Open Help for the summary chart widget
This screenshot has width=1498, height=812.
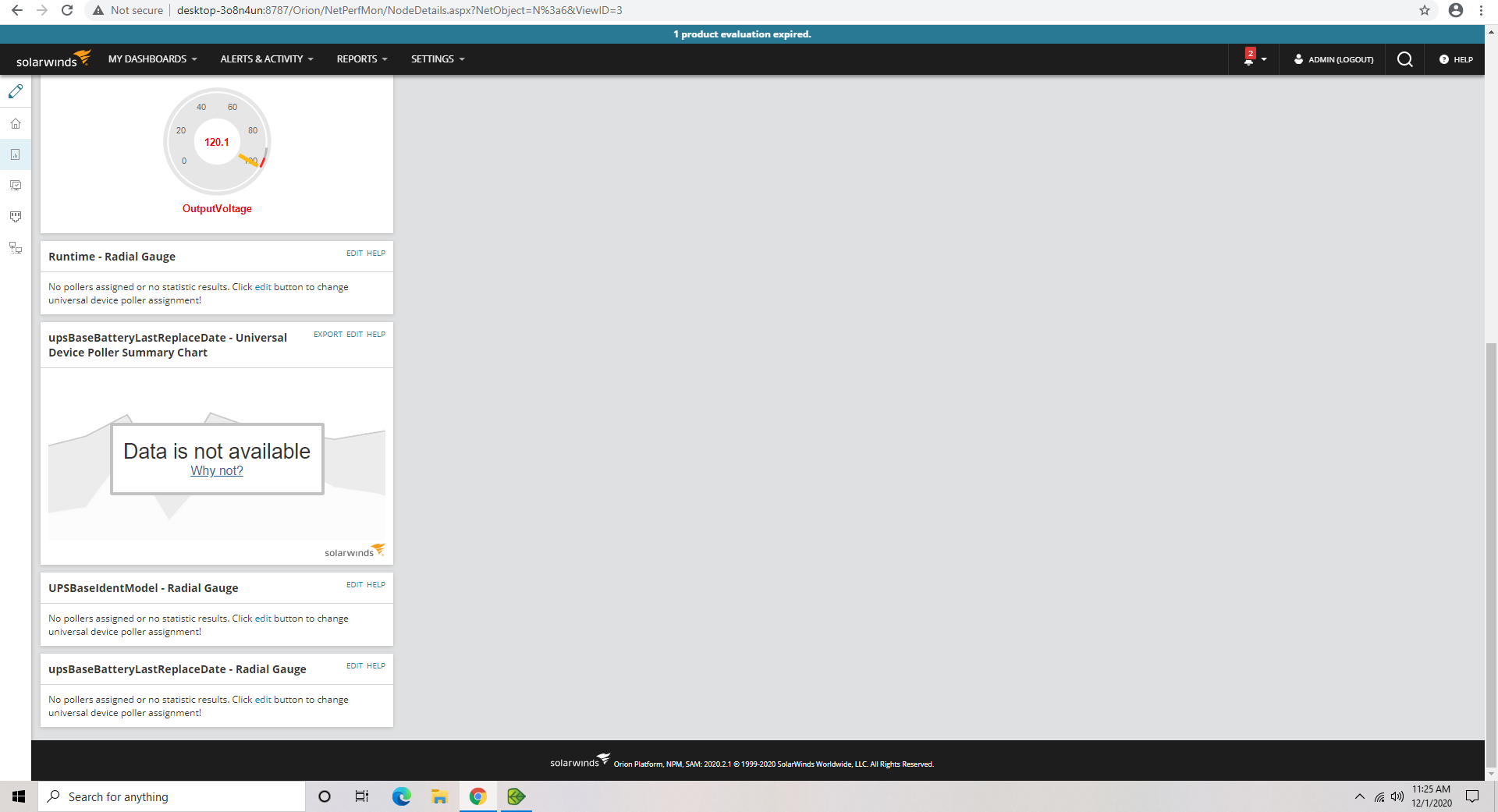[376, 335]
